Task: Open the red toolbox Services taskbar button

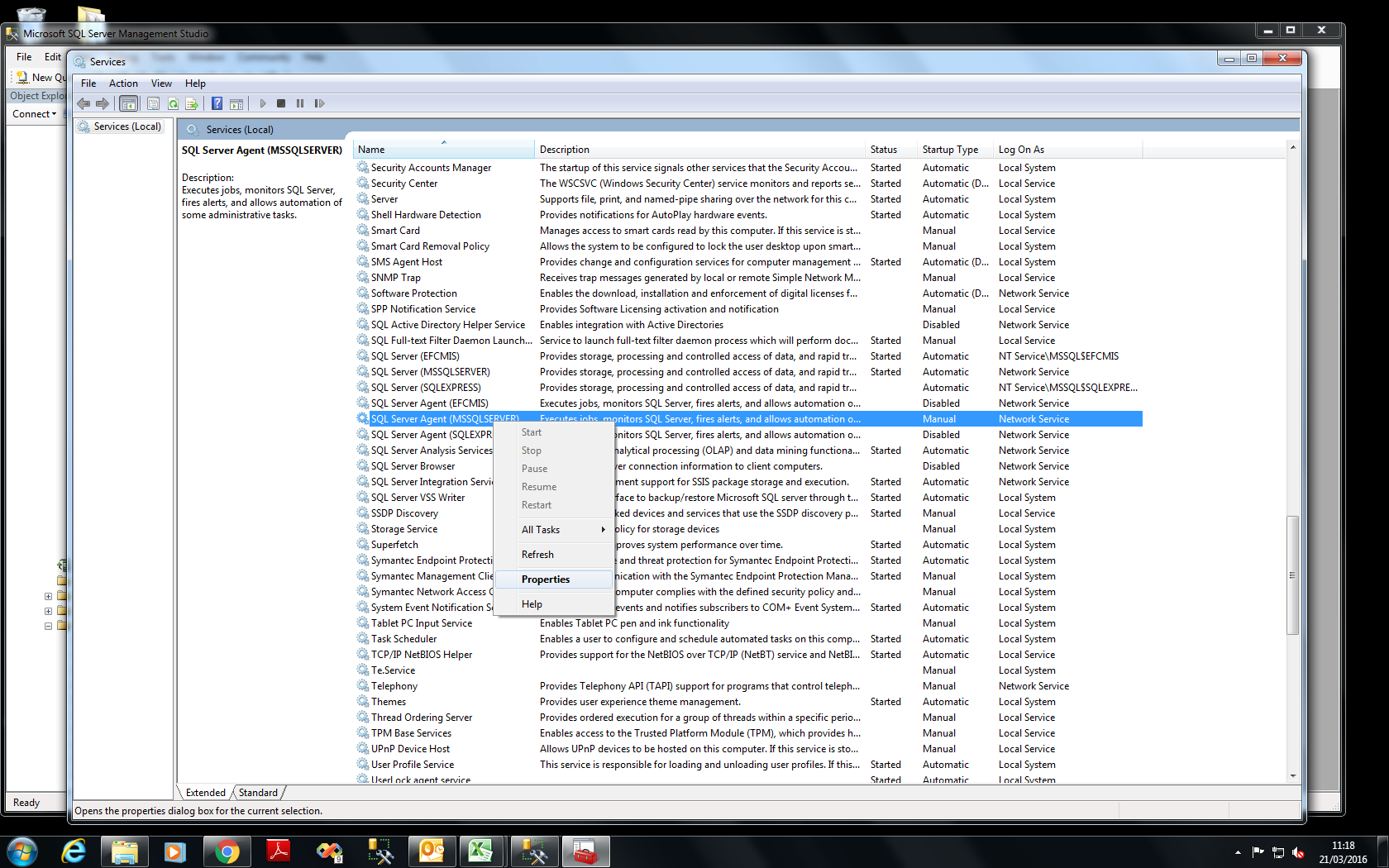Action: tap(585, 851)
